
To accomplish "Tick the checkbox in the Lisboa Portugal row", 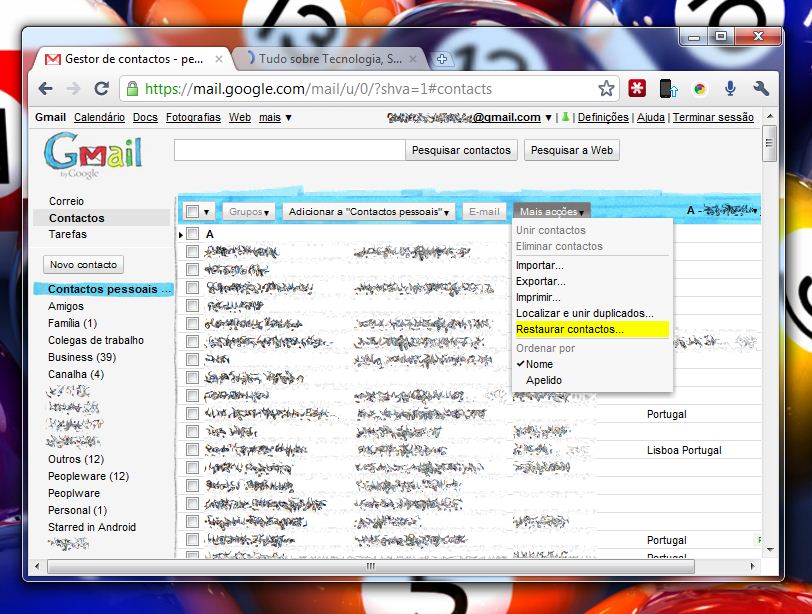I will (192, 449).
